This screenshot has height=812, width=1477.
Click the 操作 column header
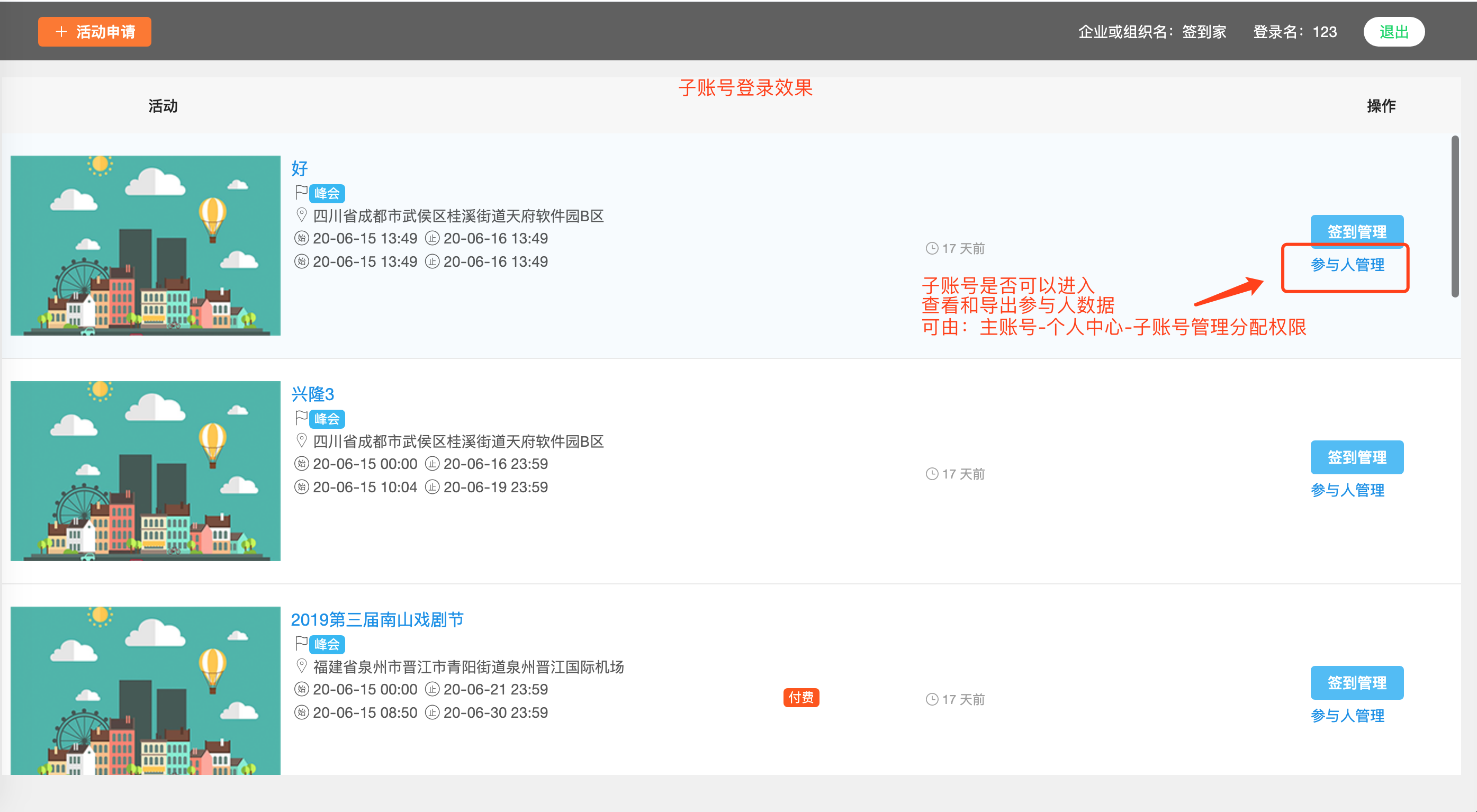click(1381, 106)
